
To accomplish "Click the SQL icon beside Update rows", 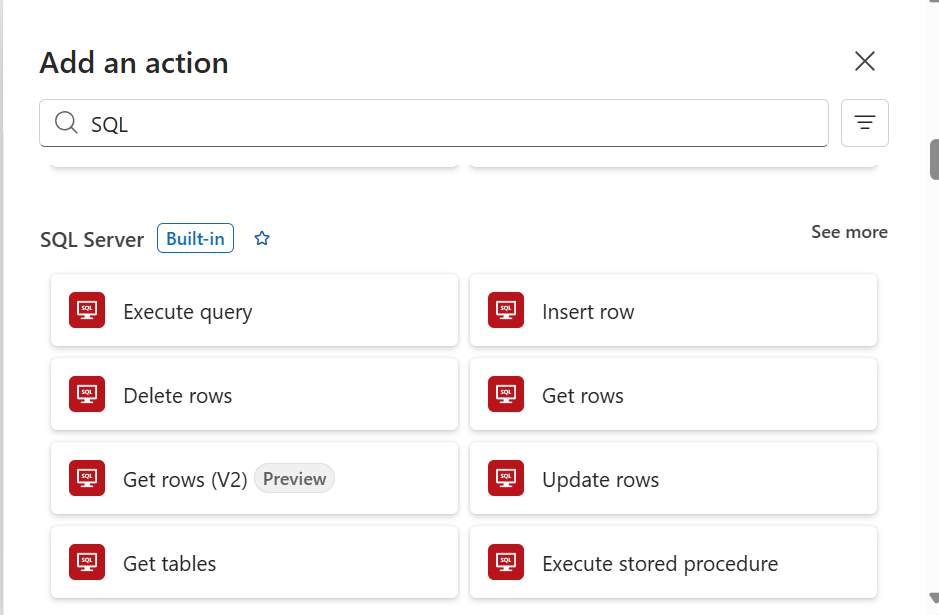I will [506, 478].
